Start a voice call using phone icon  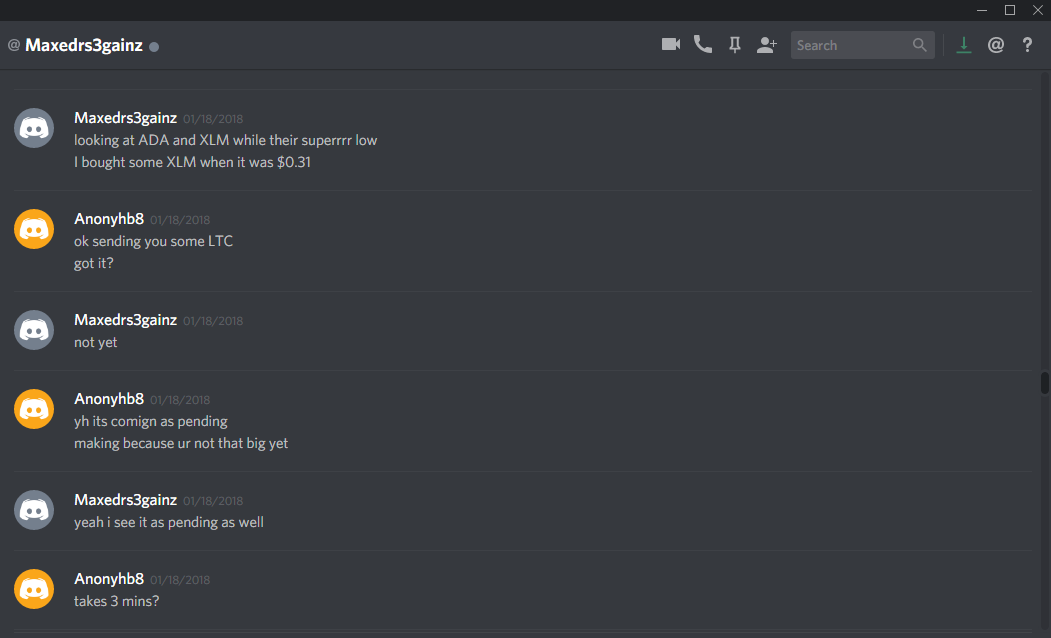[702, 44]
